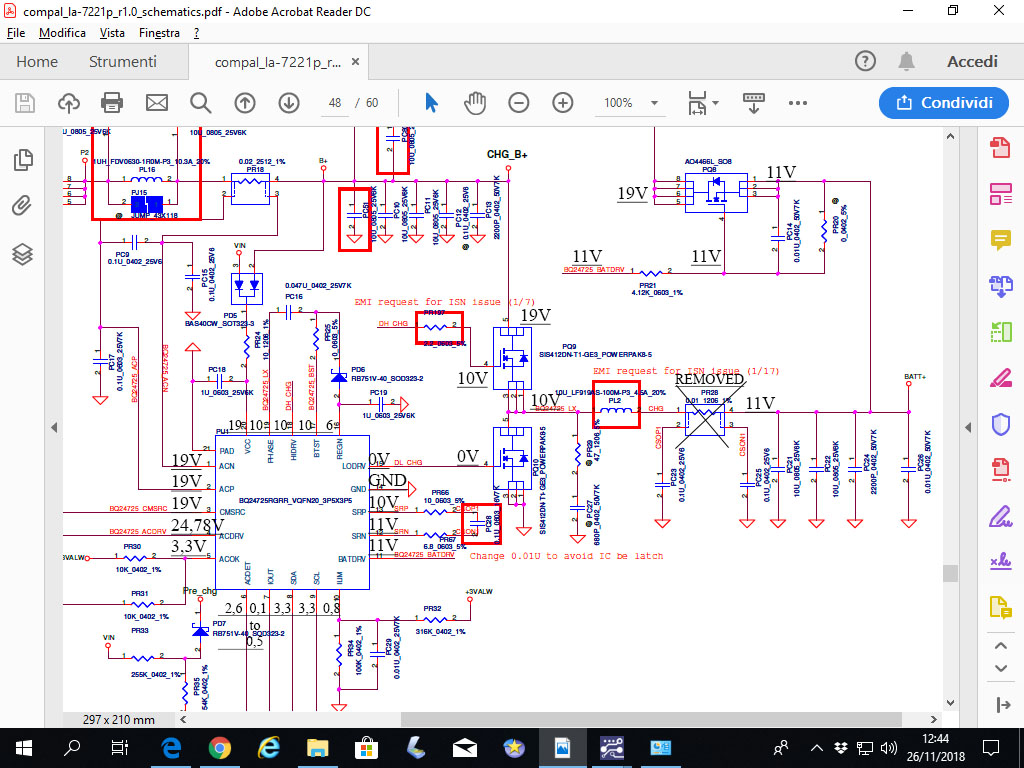Expand the fit page options dropdown

(717, 103)
